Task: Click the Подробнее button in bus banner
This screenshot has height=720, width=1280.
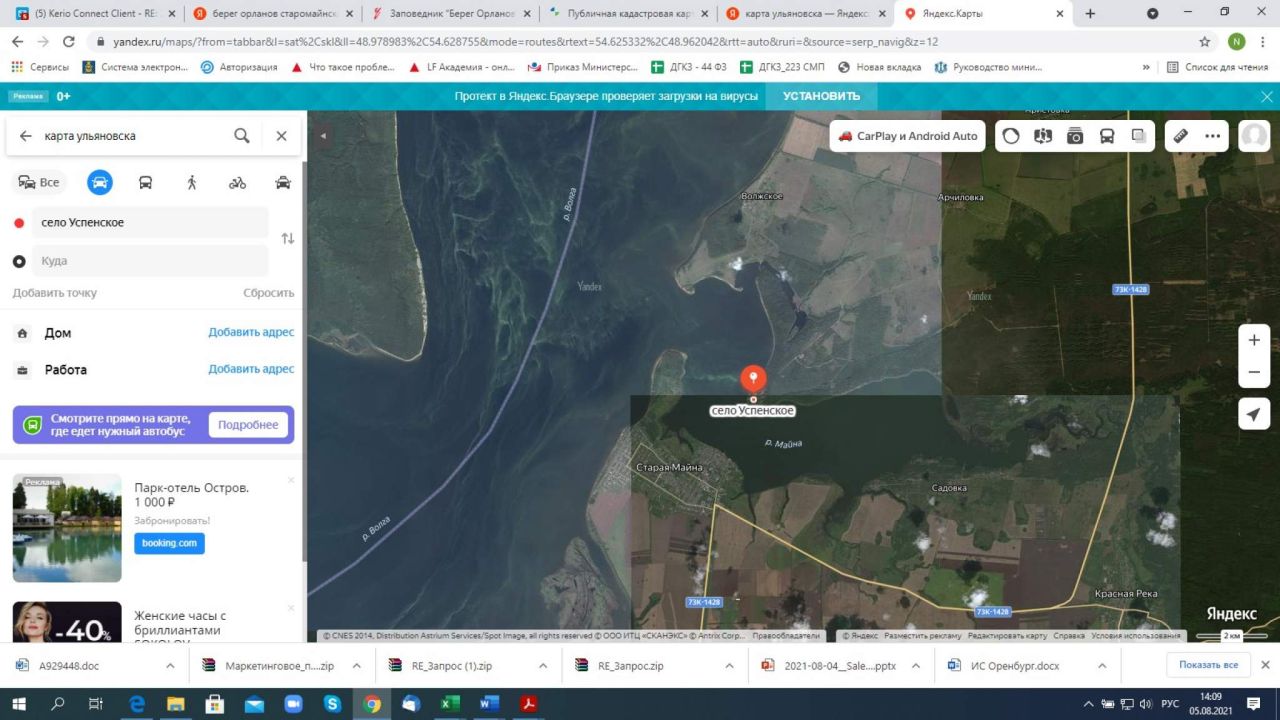Action: [248, 425]
